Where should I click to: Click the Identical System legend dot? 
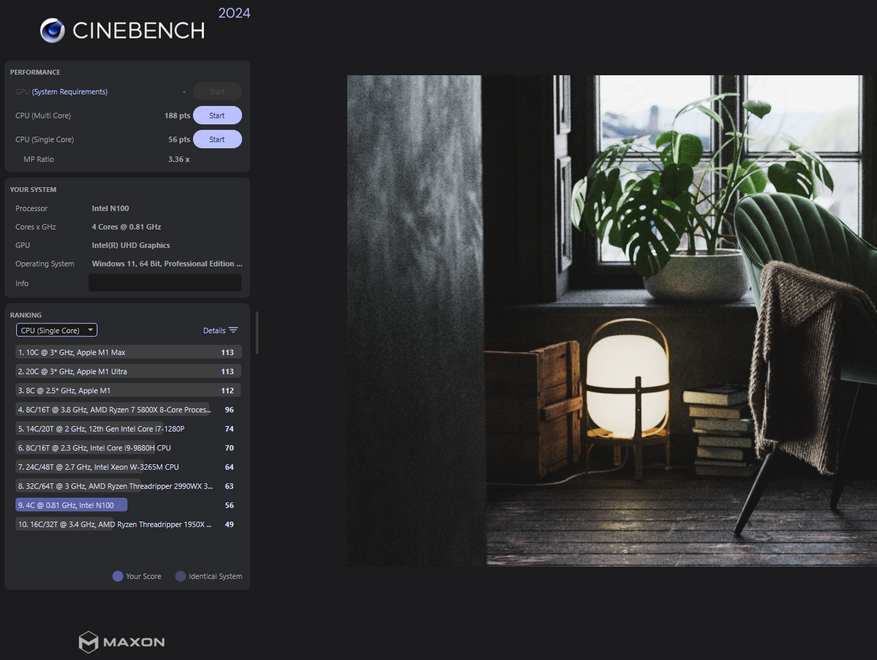pos(180,576)
